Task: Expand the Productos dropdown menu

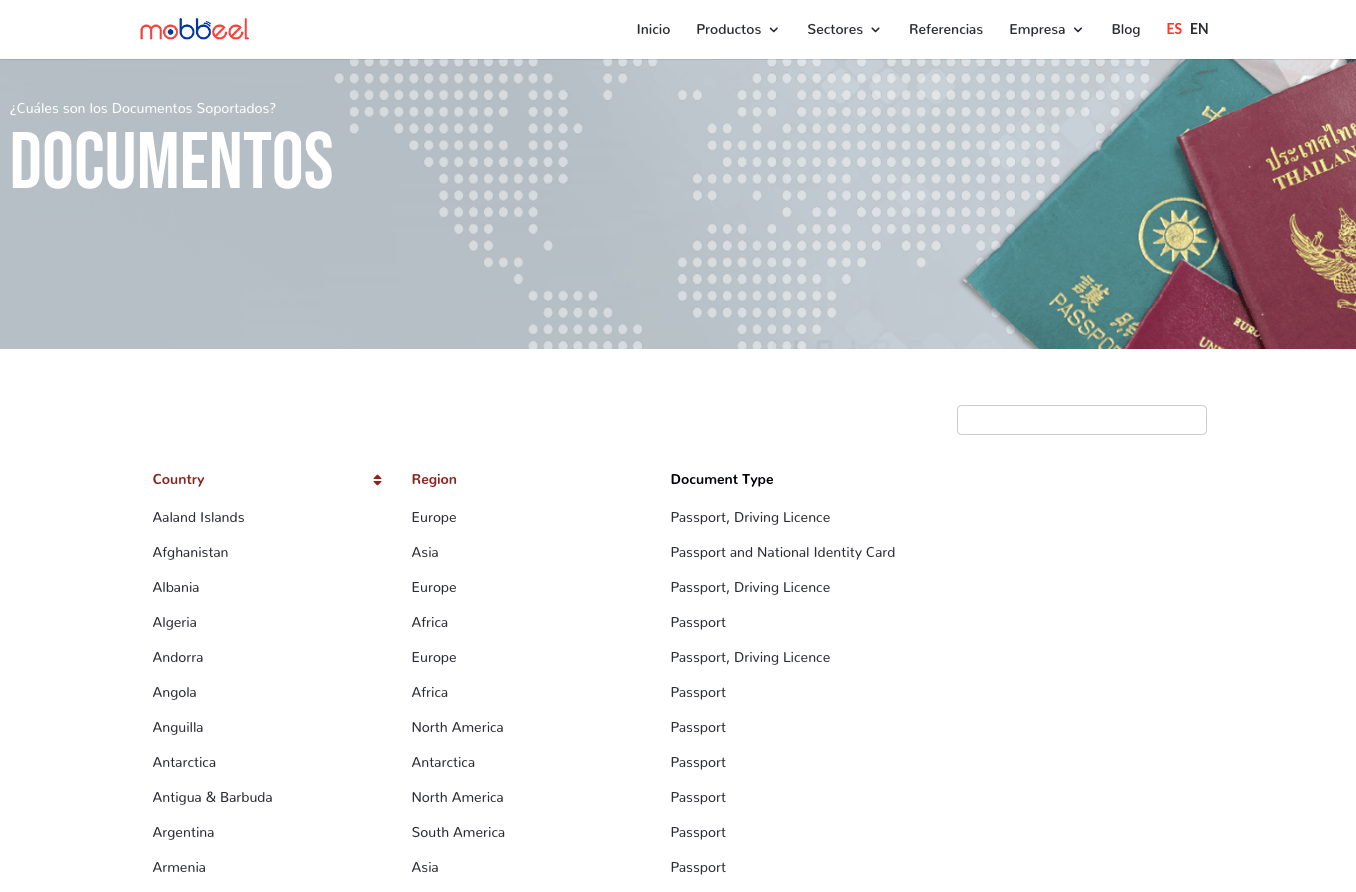Action: 737,30
